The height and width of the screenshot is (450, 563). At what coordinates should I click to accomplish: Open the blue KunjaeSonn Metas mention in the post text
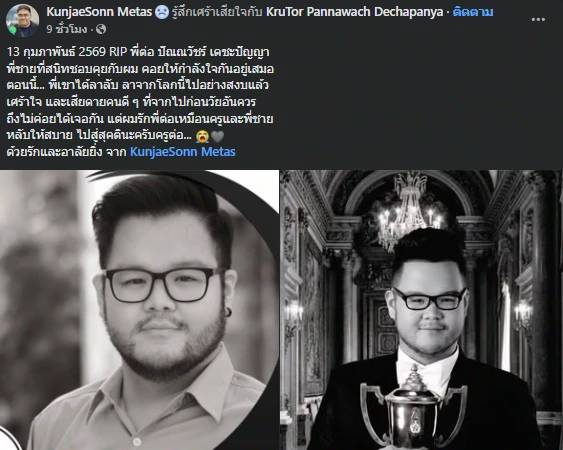click(x=182, y=152)
